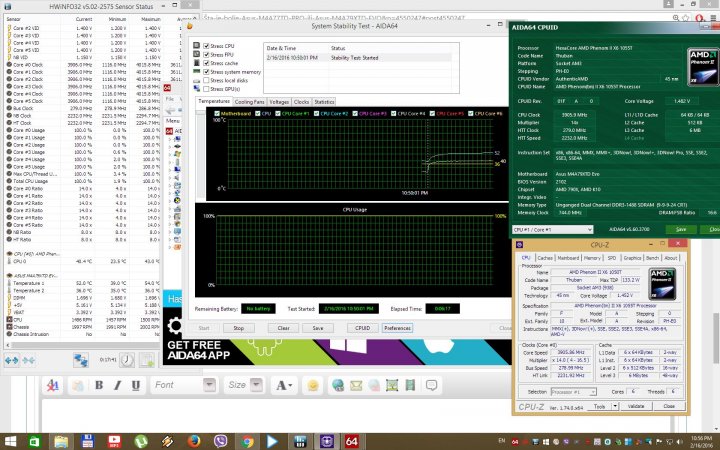The width and height of the screenshot is (720, 450).
Task: Open Viber from the taskbar
Action: (x=221, y=442)
